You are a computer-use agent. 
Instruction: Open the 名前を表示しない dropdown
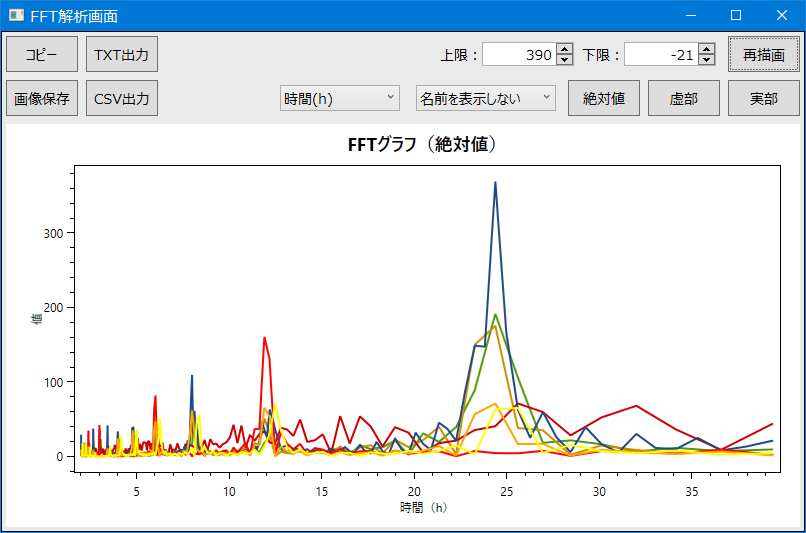coord(485,98)
